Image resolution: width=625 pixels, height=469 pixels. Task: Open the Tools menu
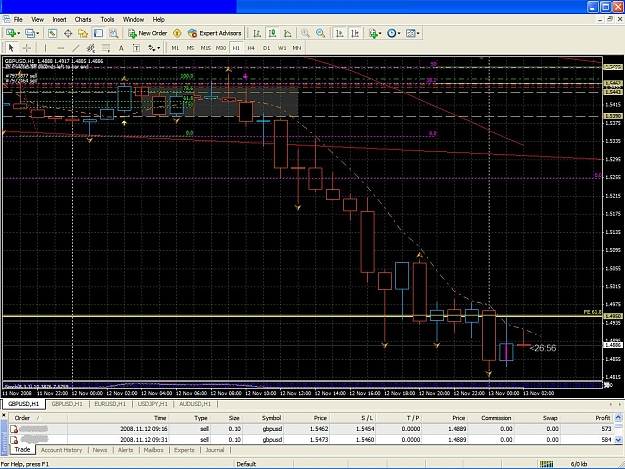tap(107, 20)
